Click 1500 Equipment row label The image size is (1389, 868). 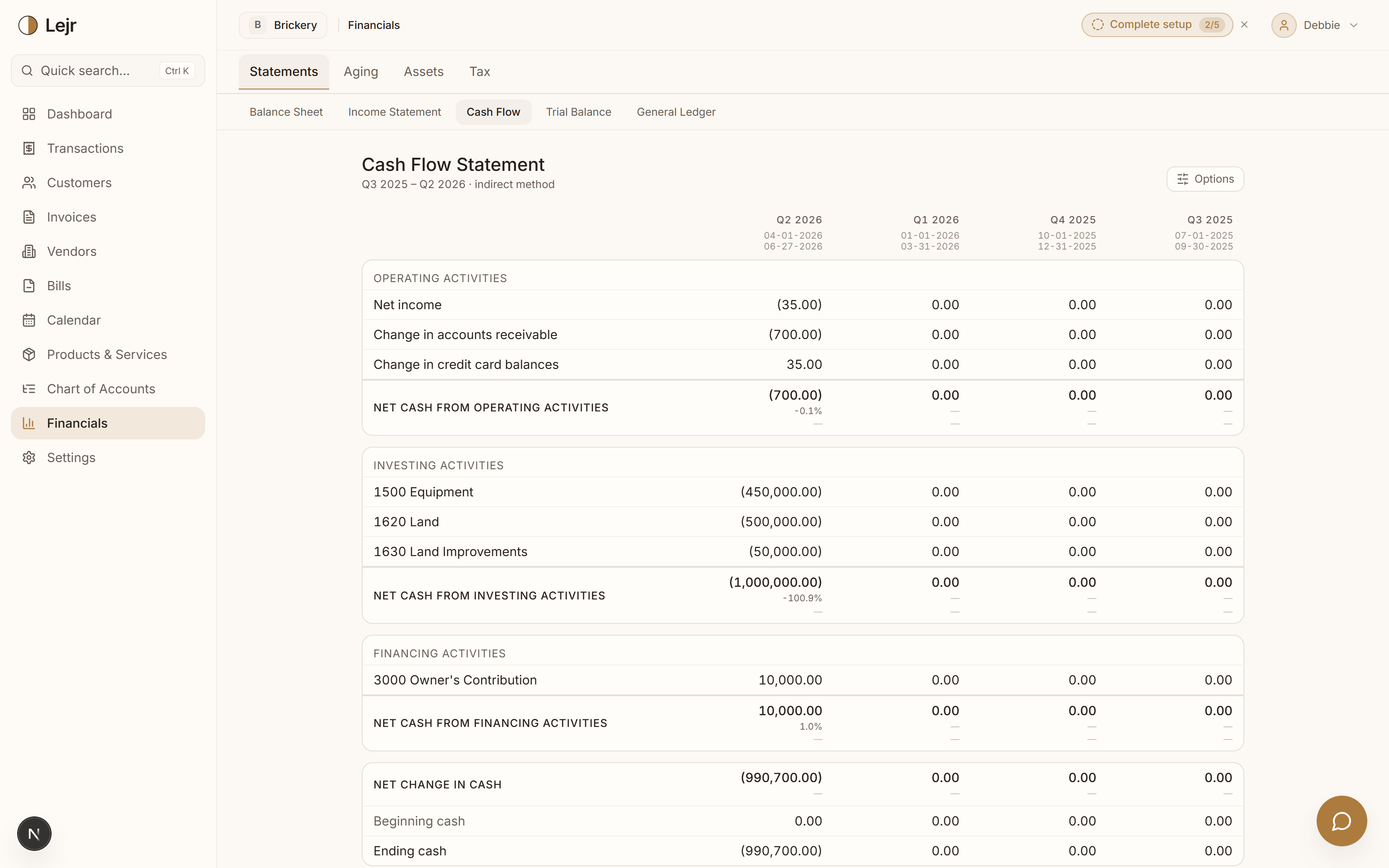coord(423,492)
